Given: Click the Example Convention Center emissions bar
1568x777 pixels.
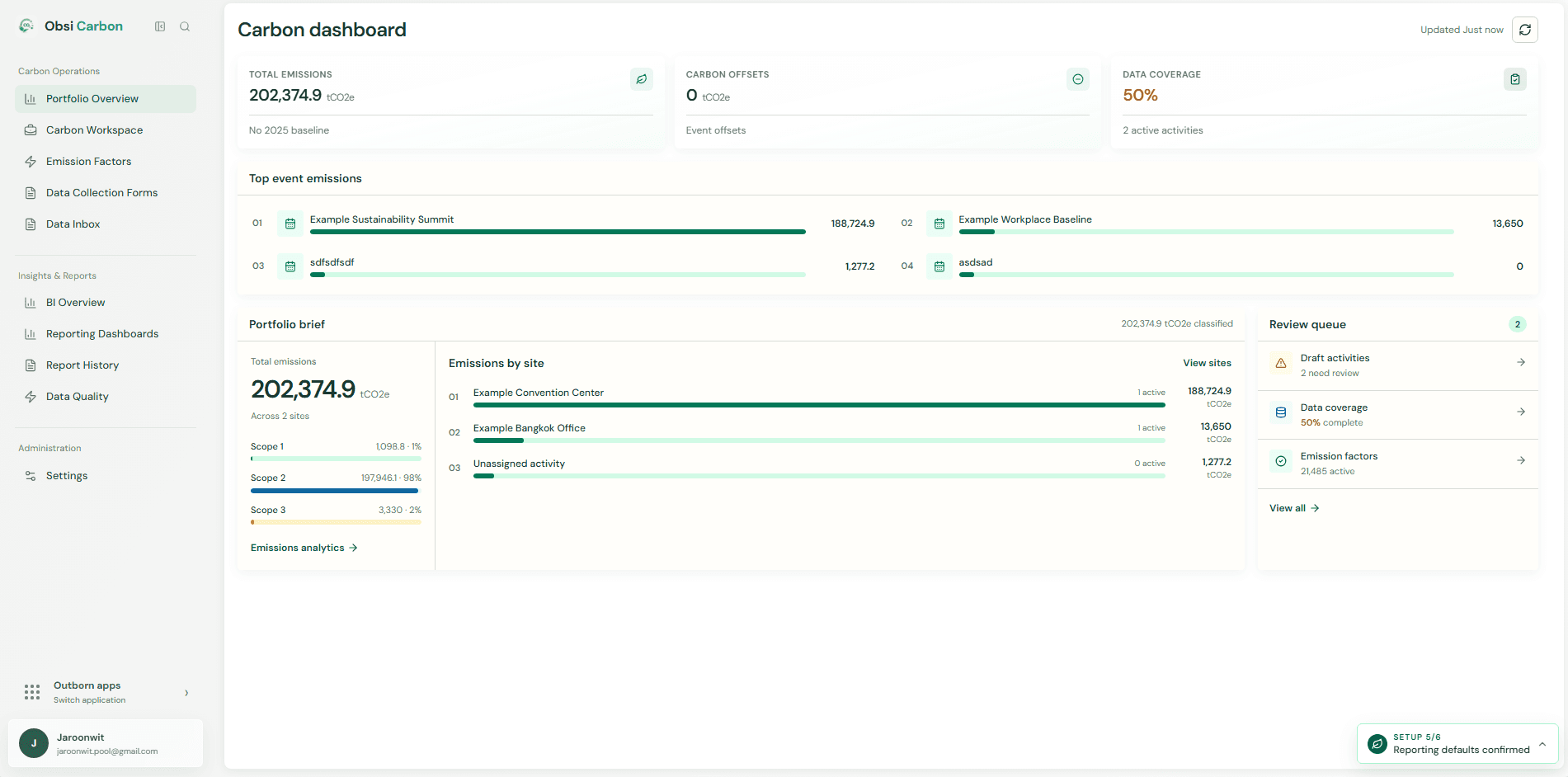Looking at the screenshot, I should 819,405.
